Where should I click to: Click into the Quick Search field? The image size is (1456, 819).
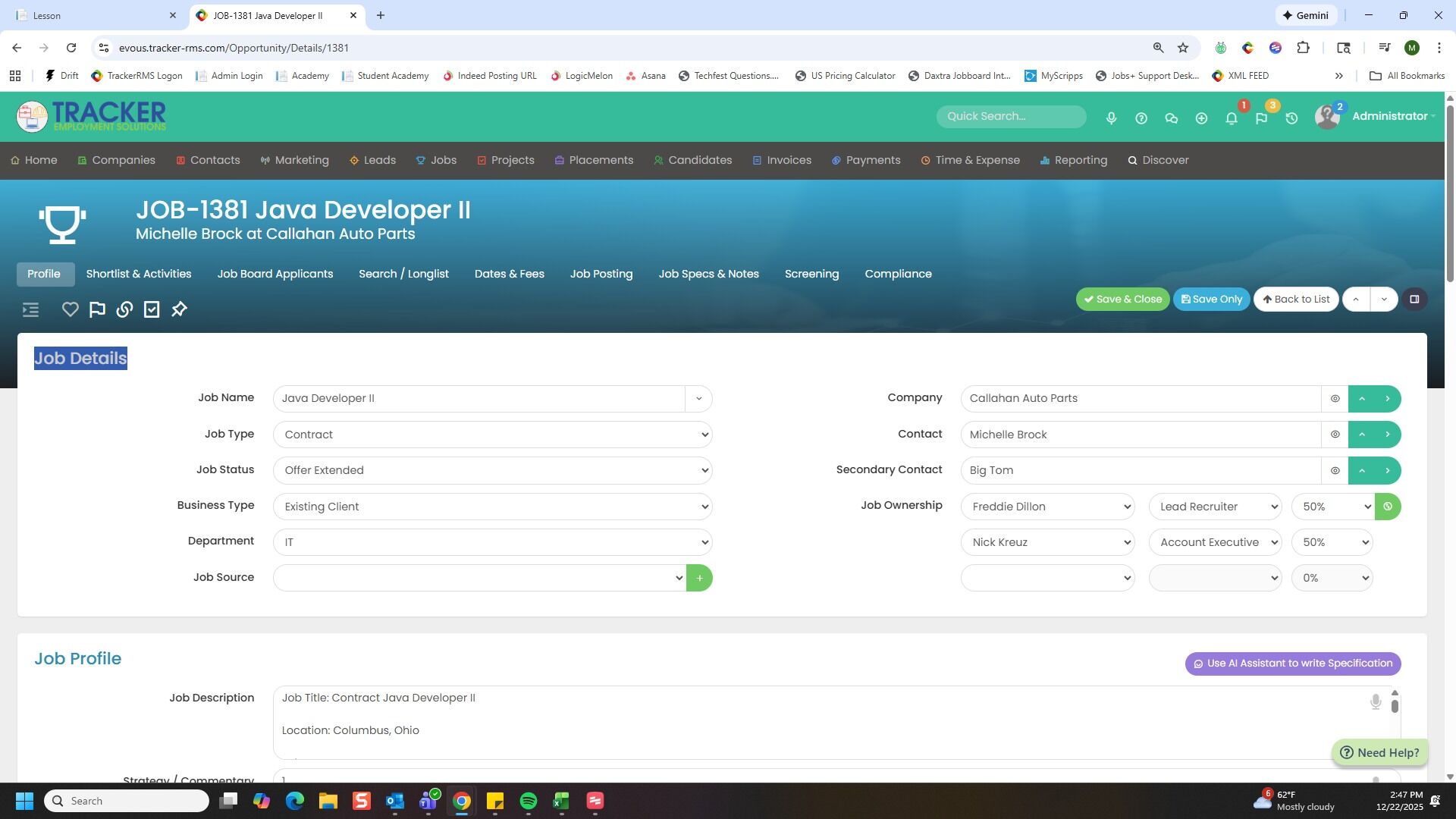pyautogui.click(x=1010, y=117)
